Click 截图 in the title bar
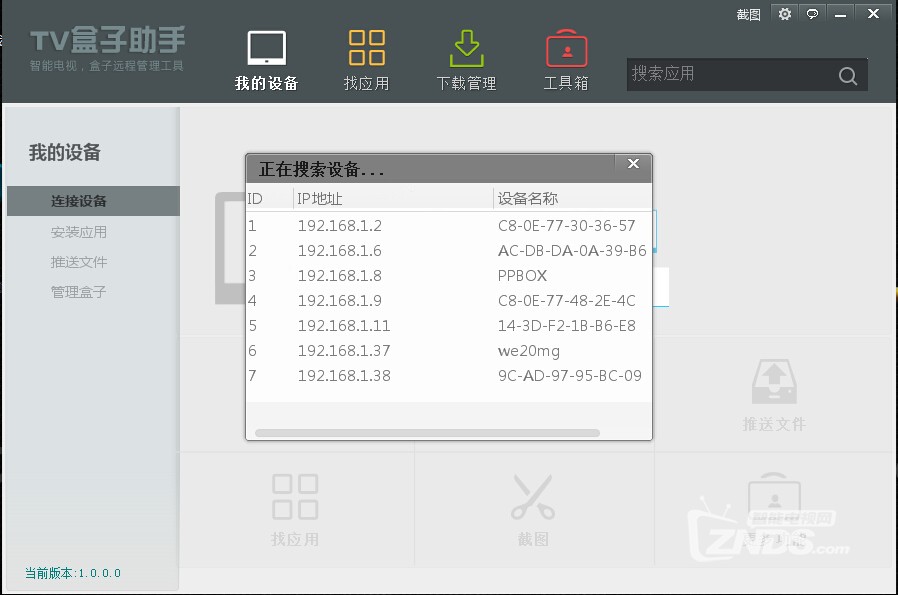This screenshot has width=898, height=595. pyautogui.click(x=749, y=14)
